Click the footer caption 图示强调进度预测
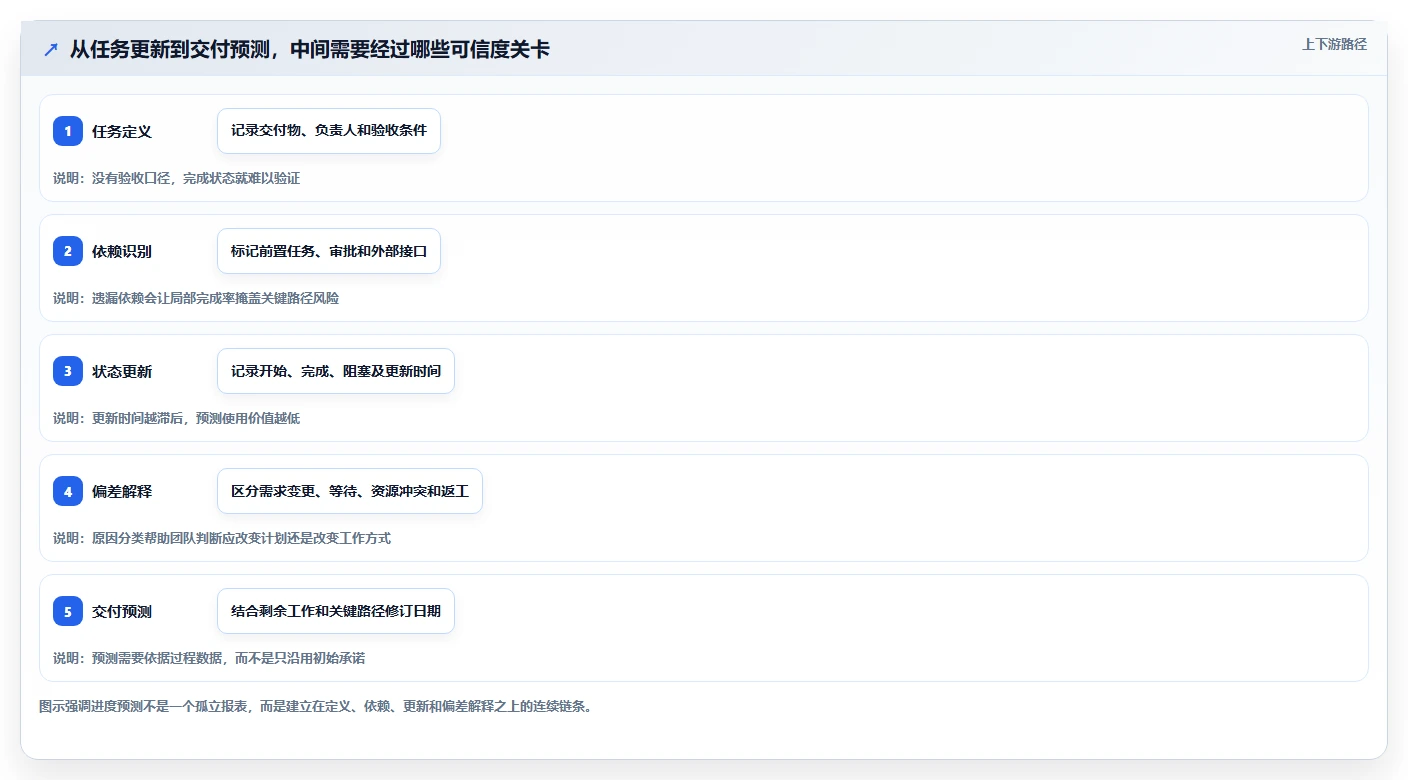Image resolution: width=1408 pixels, height=780 pixels. (316, 706)
